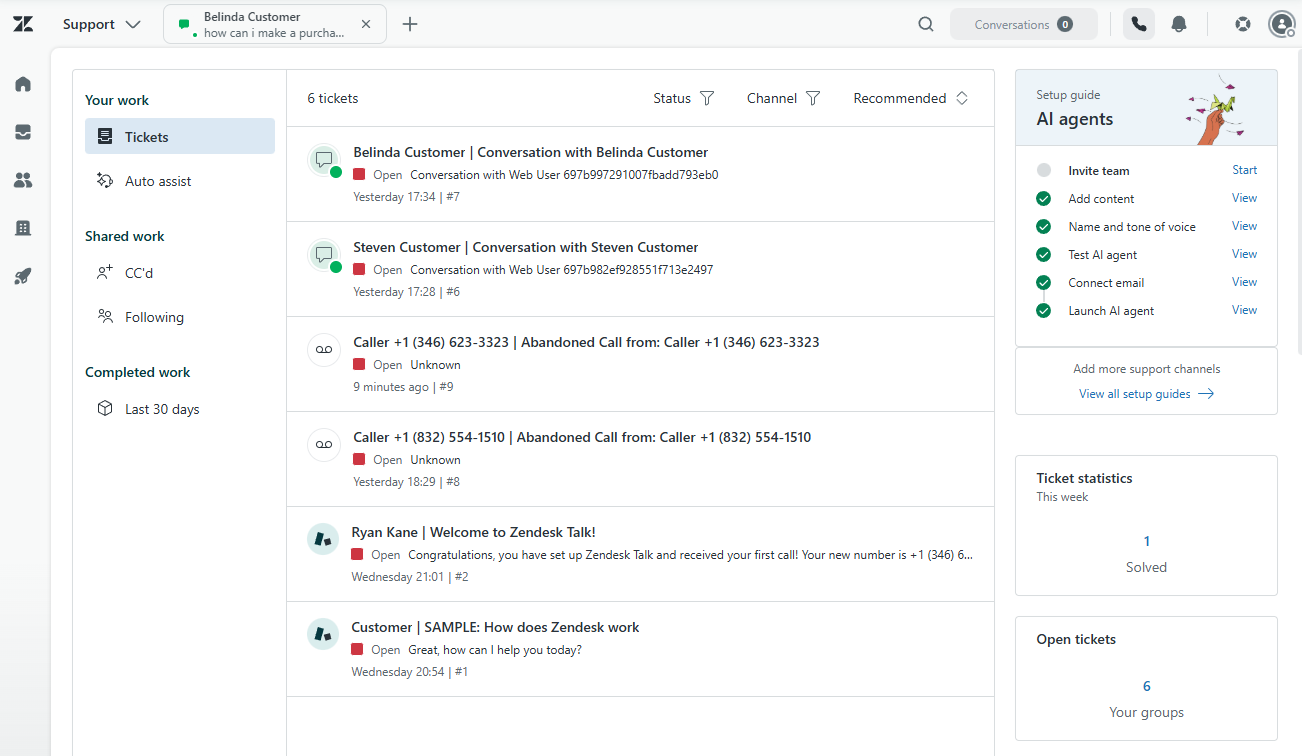The width and height of the screenshot is (1302, 756).
Task: Click the checkmark beside Launch AI agent
Action: pyautogui.click(x=1043, y=310)
